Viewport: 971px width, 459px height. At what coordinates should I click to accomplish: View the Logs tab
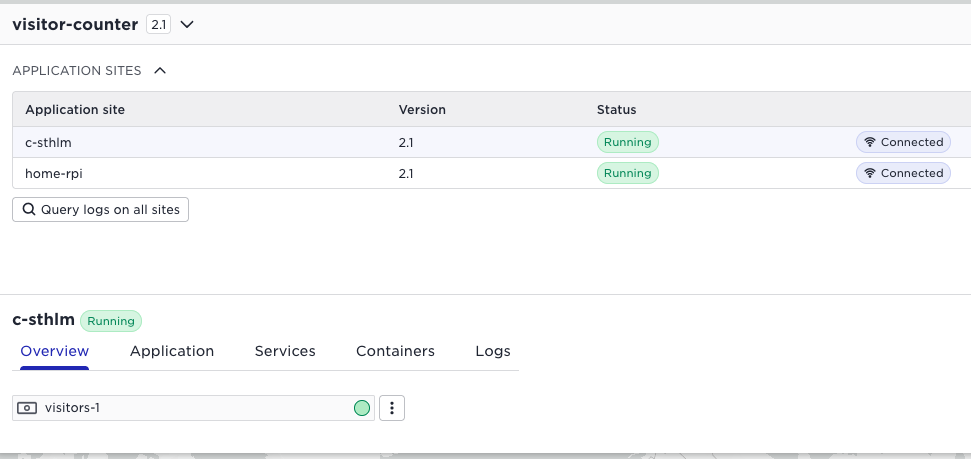tap(493, 351)
